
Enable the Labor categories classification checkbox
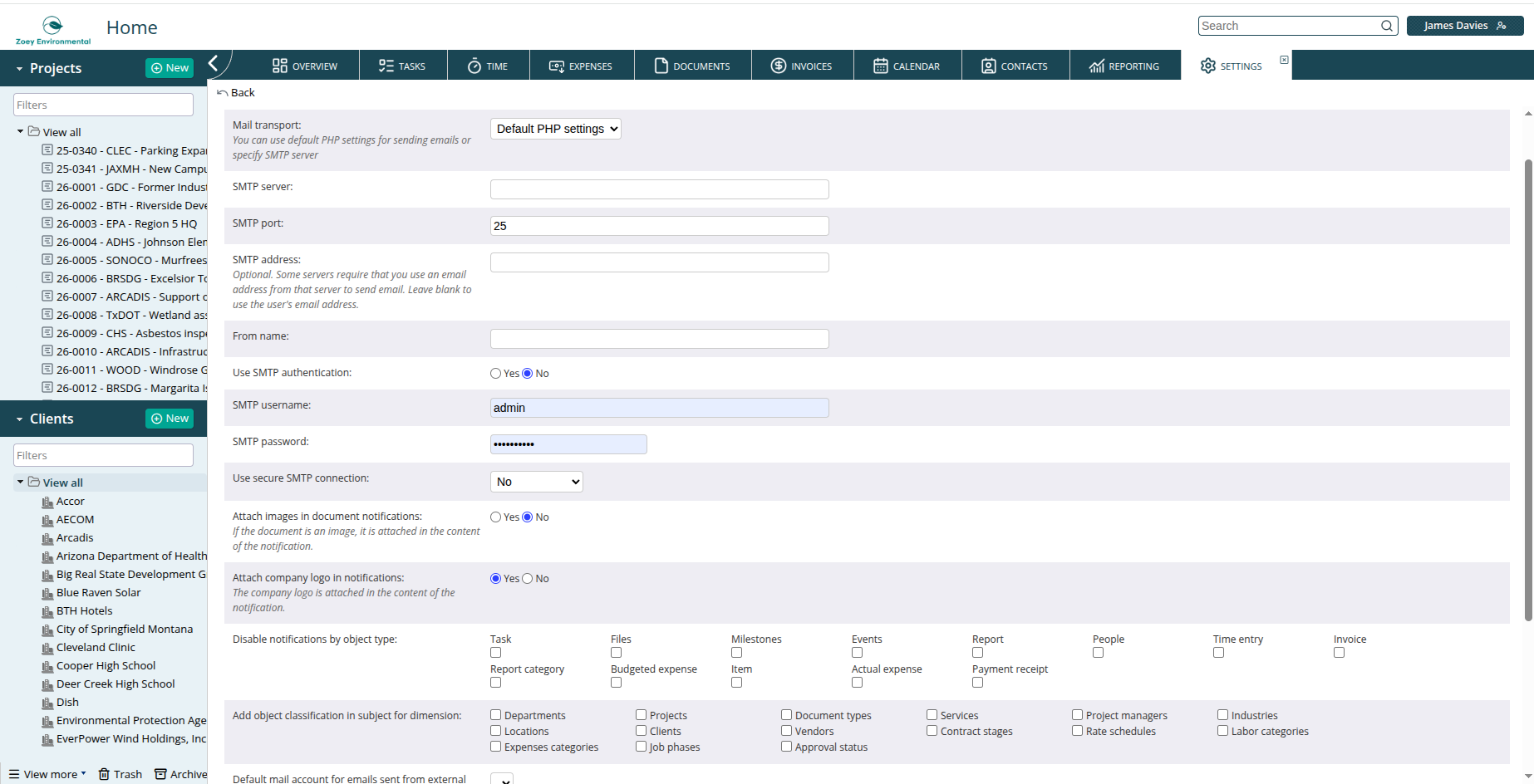(1223, 731)
